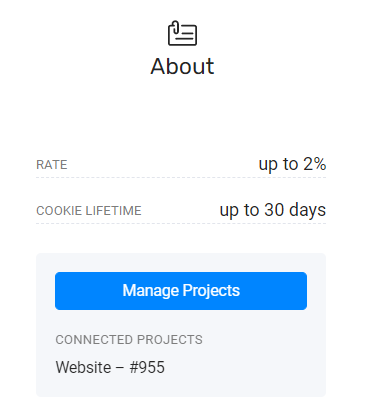
Task: Click the '30 days' cookie duration text
Action: pos(295,210)
